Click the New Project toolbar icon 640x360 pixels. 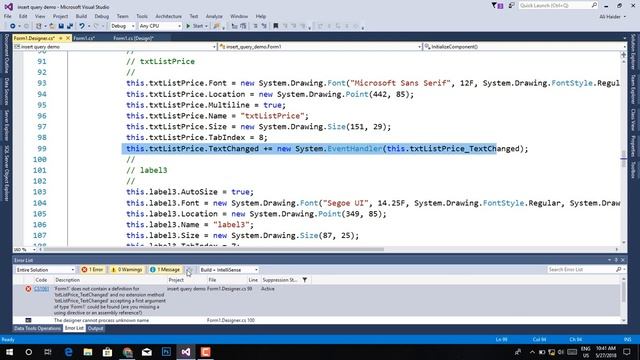pyautogui.click(x=38, y=26)
